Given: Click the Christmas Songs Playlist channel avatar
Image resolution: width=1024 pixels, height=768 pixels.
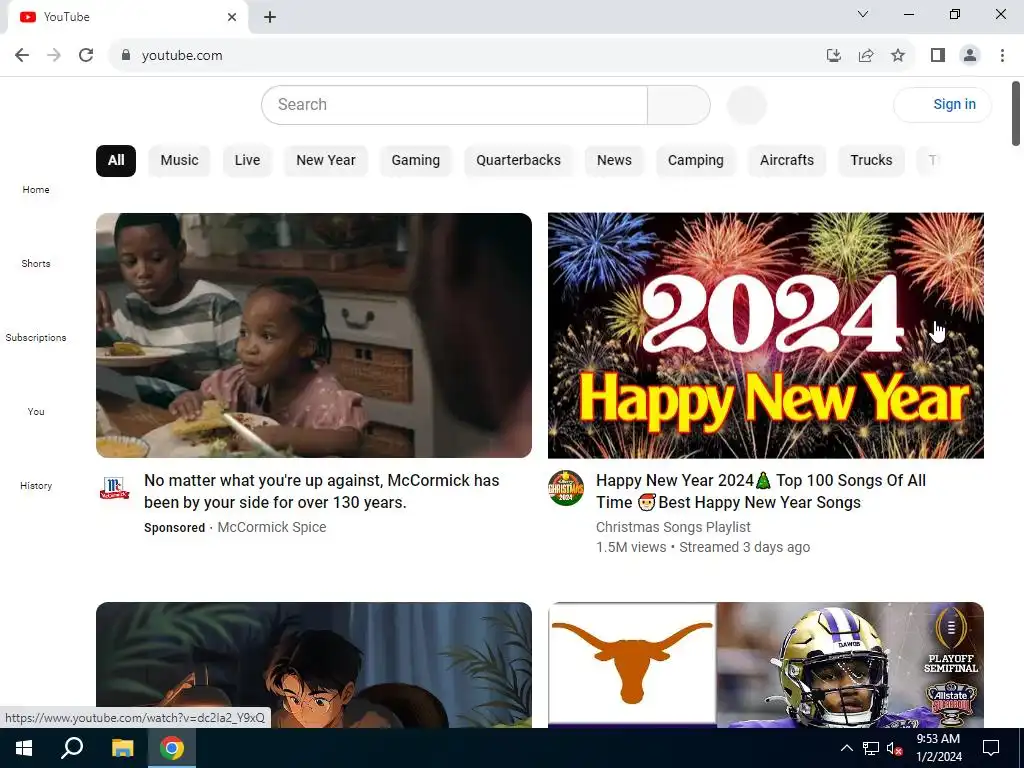Looking at the screenshot, I should click(566, 488).
